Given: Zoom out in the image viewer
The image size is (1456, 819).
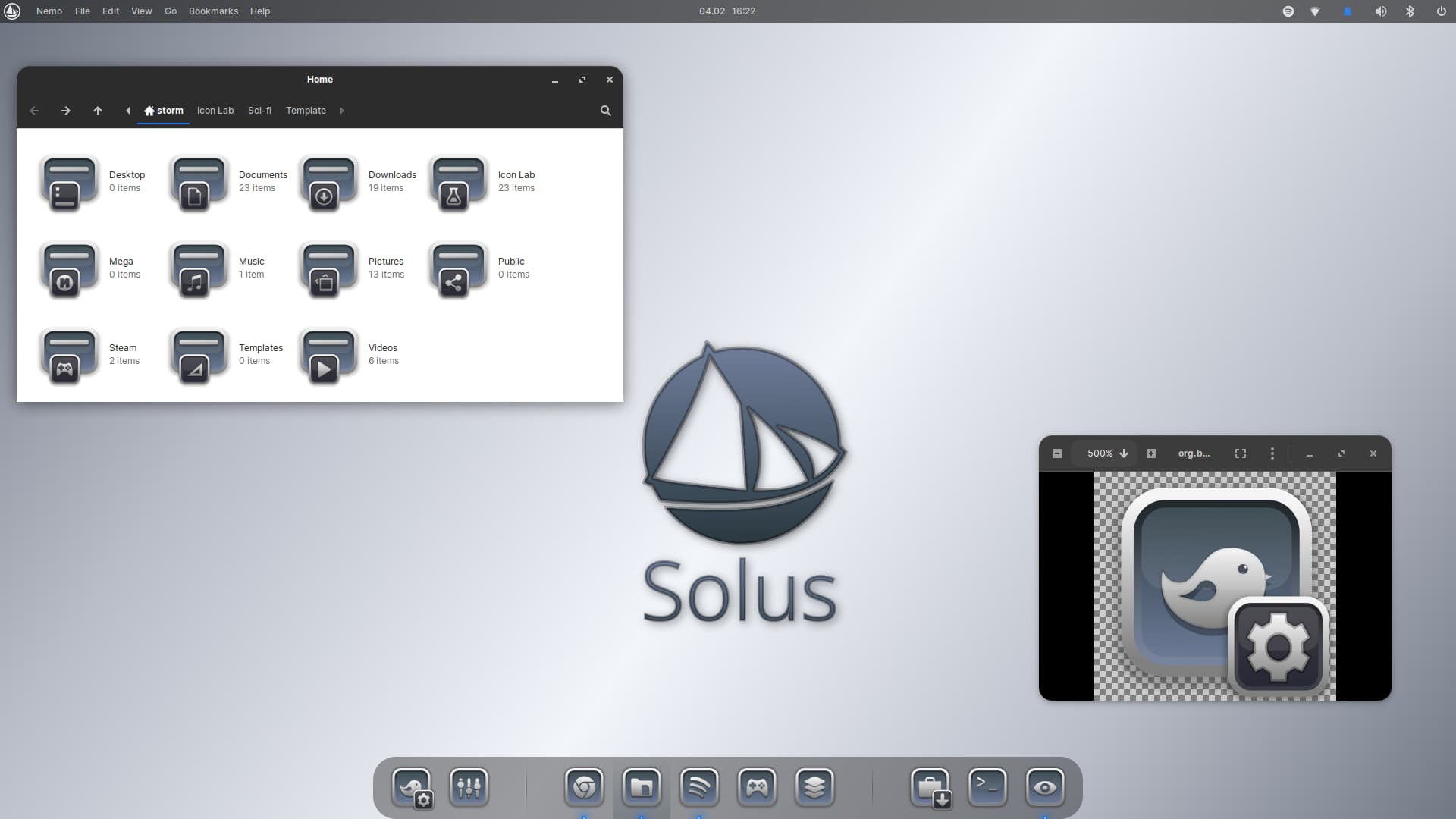Looking at the screenshot, I should (x=1057, y=453).
